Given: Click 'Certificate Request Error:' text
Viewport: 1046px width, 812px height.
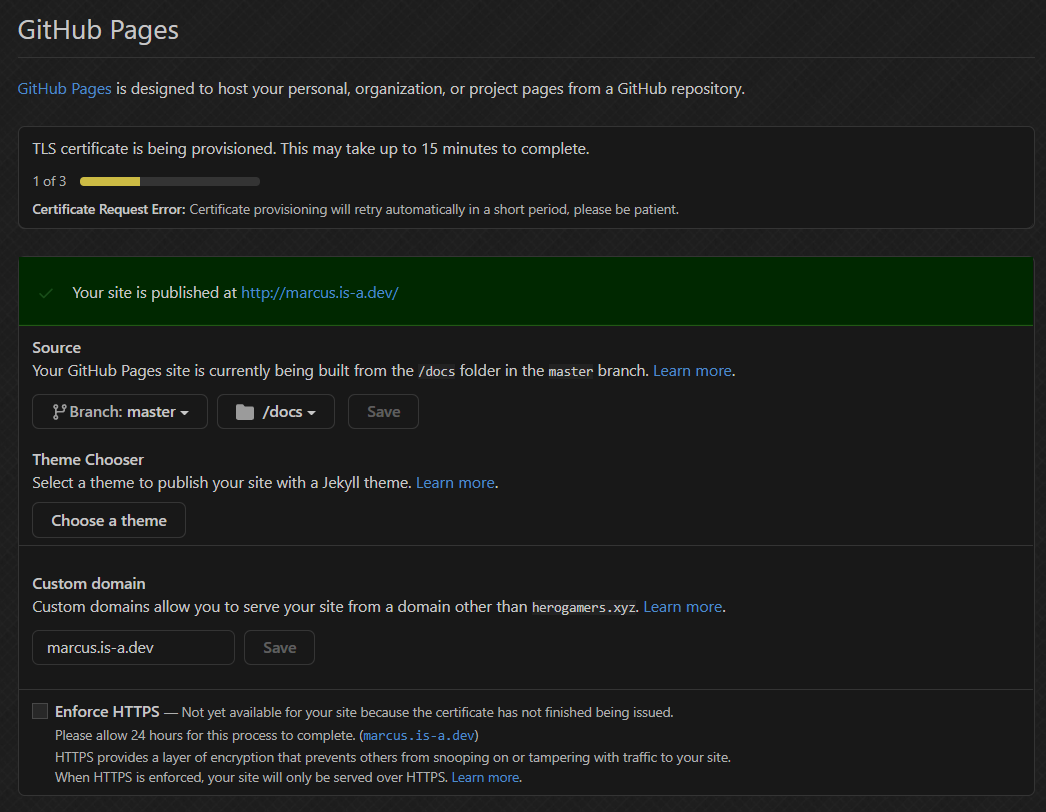Looking at the screenshot, I should (109, 210).
